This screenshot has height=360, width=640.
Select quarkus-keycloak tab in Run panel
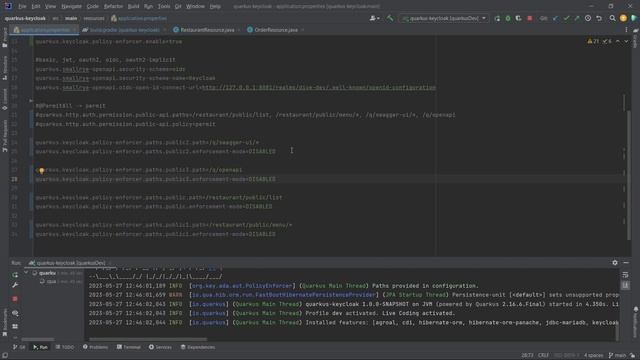pyautogui.click(x=71, y=263)
